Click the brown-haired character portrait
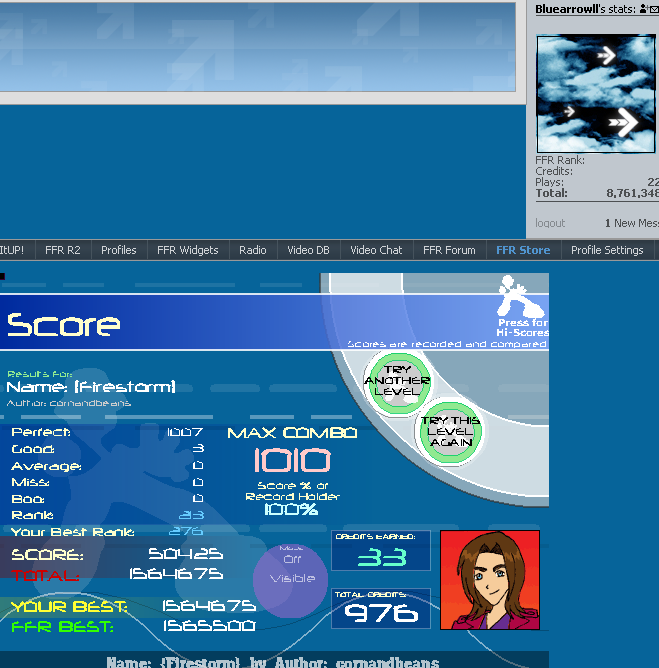 [x=490, y=580]
